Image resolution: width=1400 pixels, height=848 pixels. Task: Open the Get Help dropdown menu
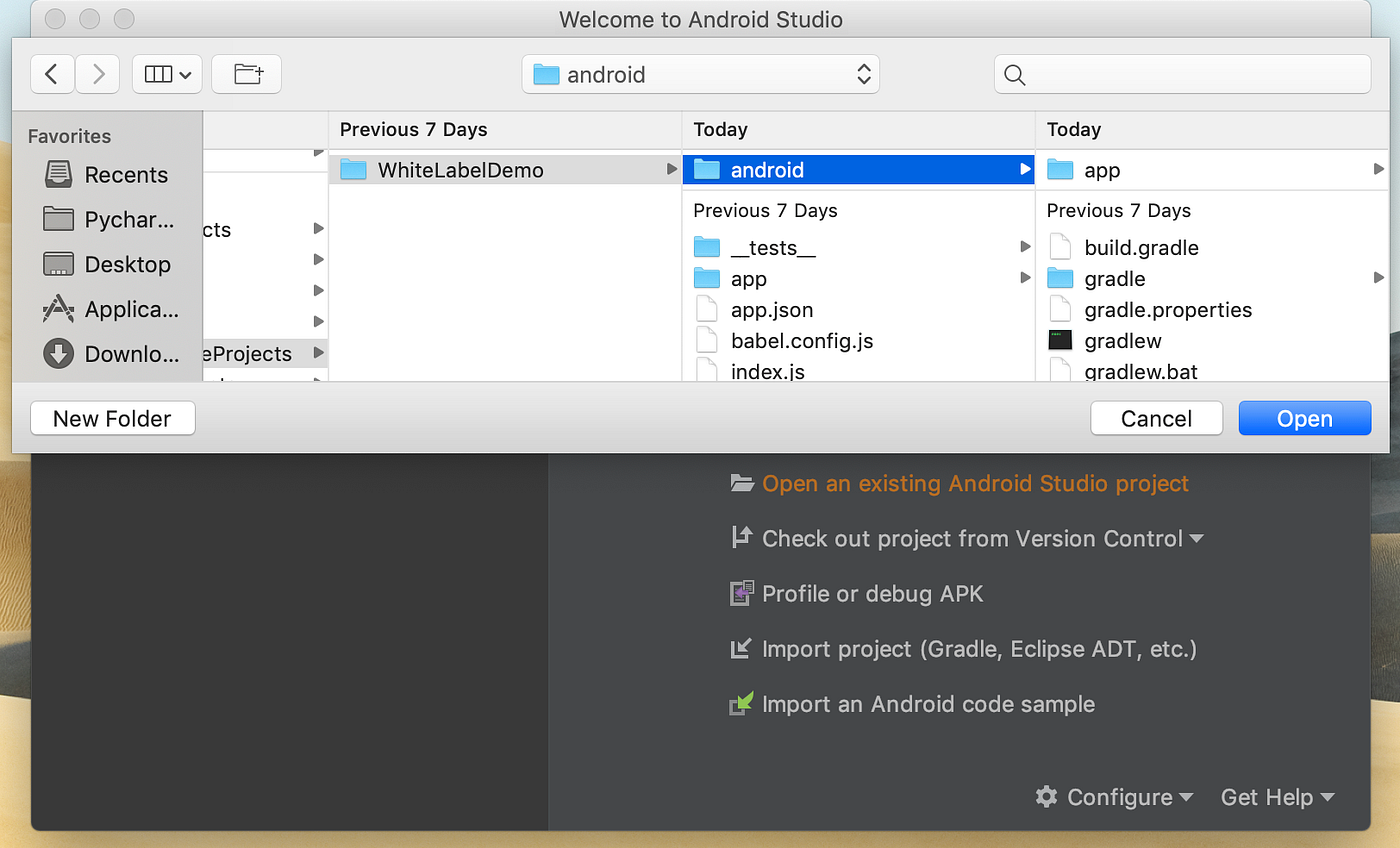[1277, 797]
